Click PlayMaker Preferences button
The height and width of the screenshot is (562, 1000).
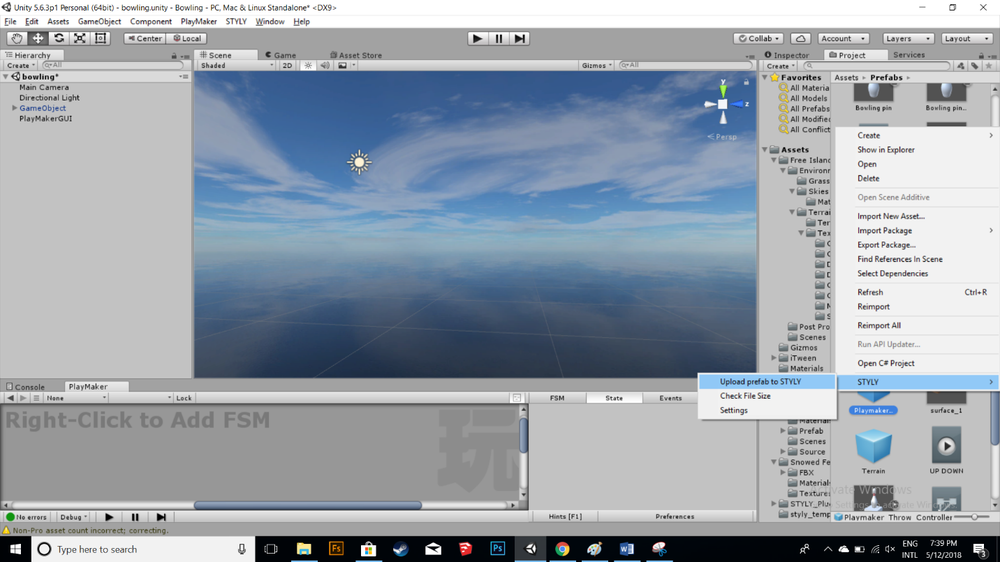675,517
